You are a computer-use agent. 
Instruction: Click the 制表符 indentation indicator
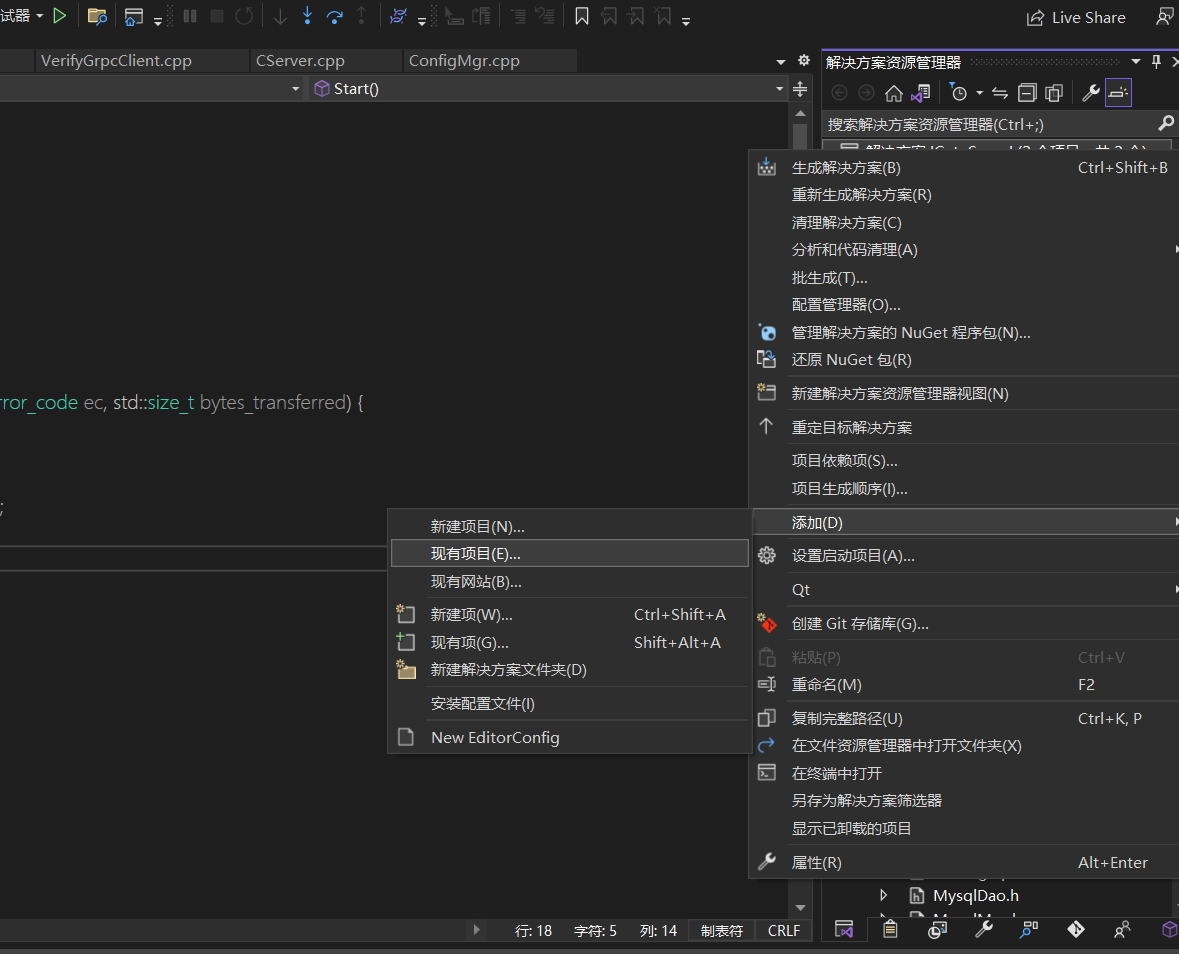click(722, 931)
